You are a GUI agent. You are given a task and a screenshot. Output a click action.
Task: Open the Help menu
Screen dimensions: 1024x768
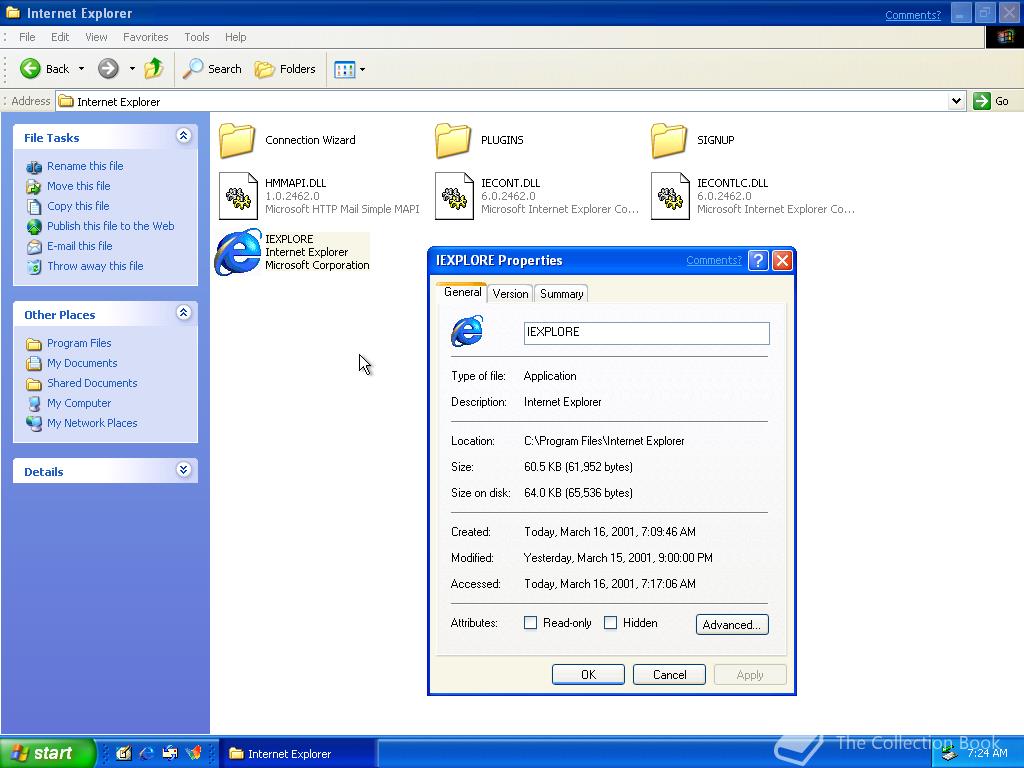(236, 37)
